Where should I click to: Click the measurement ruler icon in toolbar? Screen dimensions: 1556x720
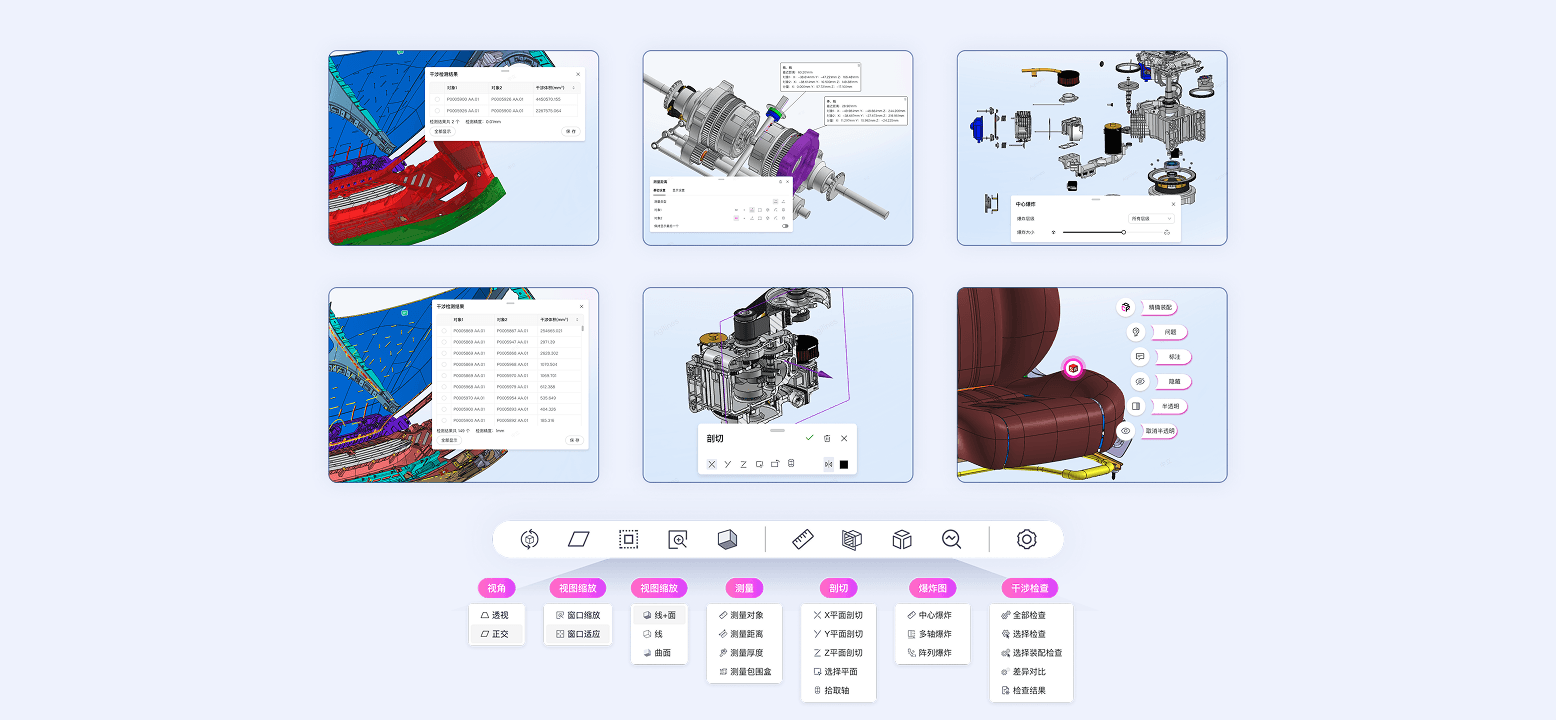(803, 540)
